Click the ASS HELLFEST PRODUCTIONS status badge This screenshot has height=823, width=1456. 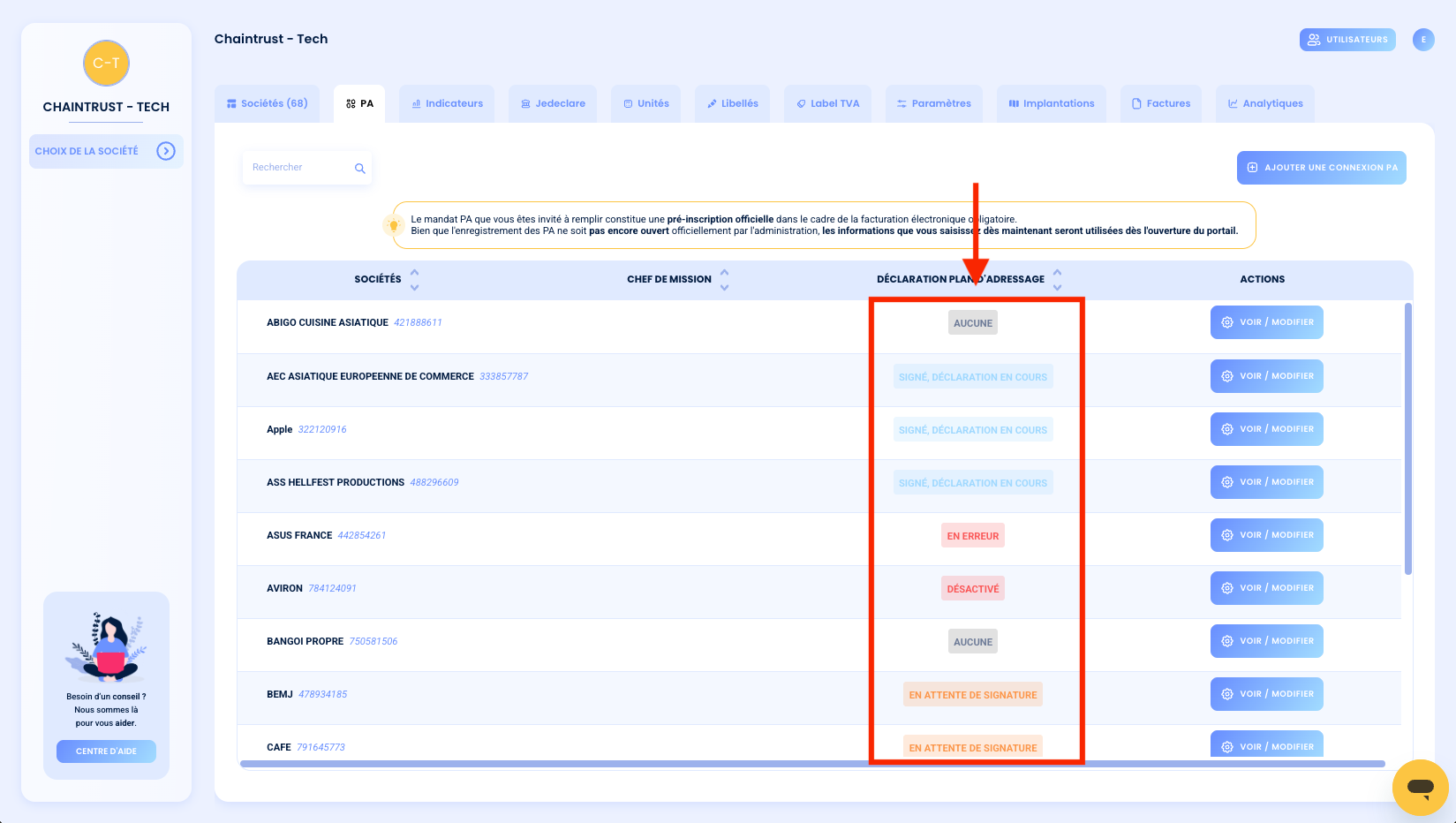pyautogui.click(x=973, y=483)
